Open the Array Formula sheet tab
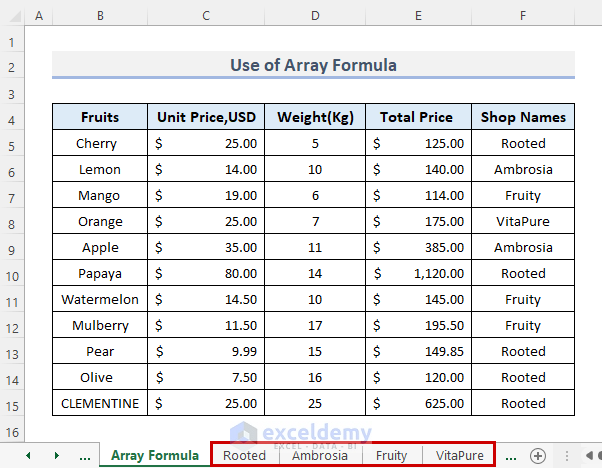Image resolution: width=602 pixels, height=468 pixels. click(155, 455)
